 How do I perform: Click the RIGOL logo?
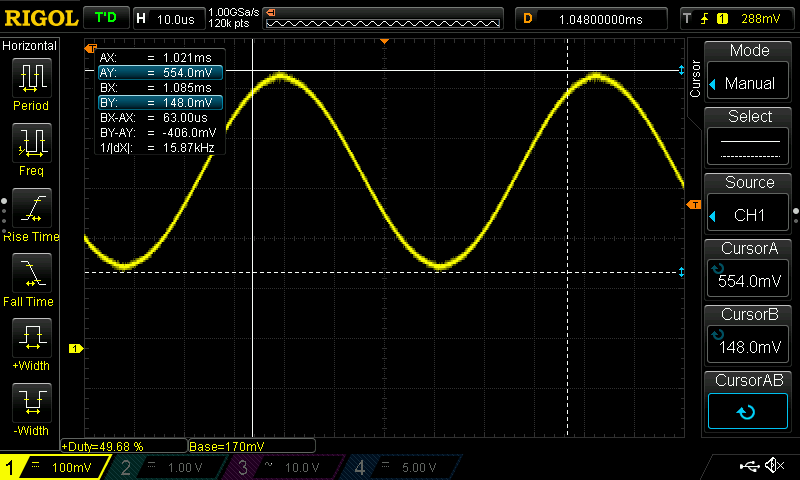coord(41,18)
